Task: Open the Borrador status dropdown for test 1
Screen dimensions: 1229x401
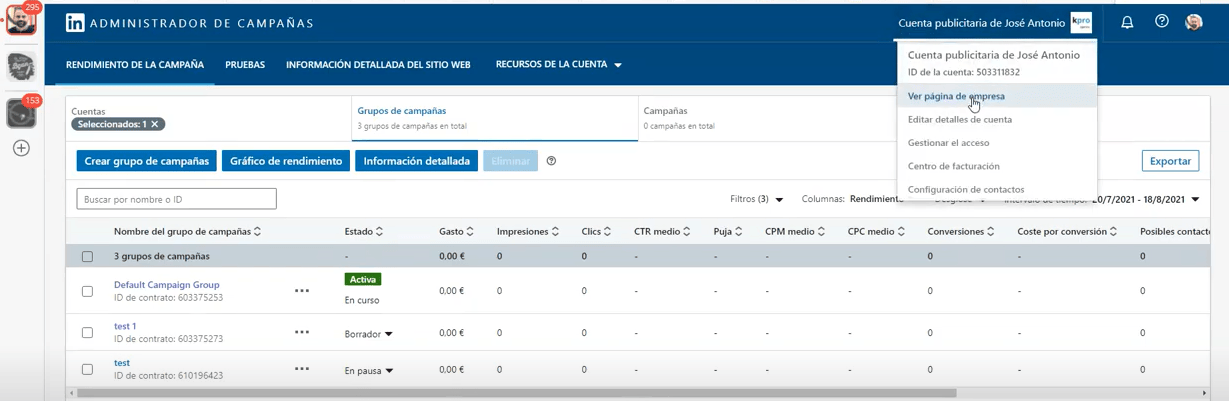Action: tap(369, 334)
